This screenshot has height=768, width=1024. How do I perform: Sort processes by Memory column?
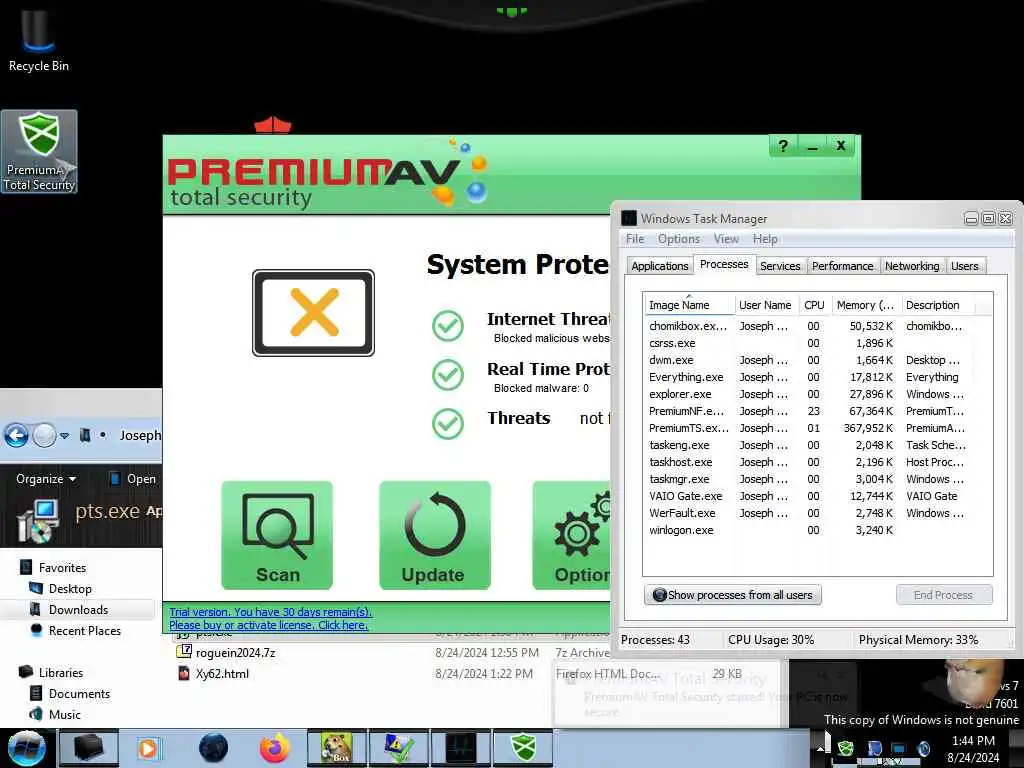coord(865,305)
